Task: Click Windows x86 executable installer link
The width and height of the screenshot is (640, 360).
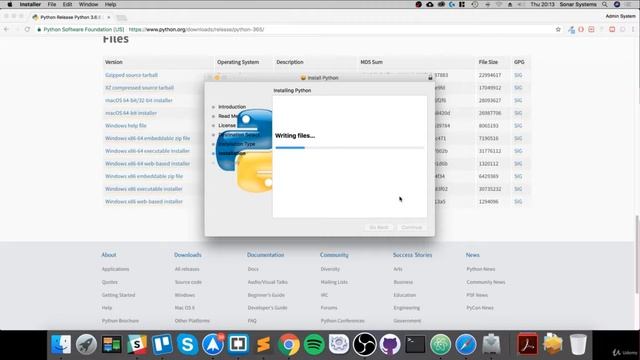Action: [x=144, y=189]
